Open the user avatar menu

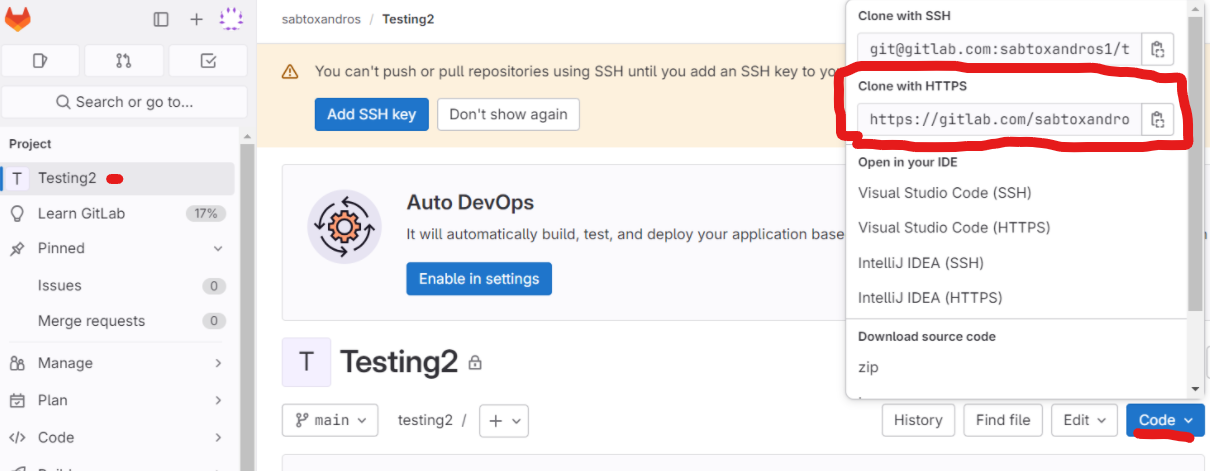click(x=231, y=18)
